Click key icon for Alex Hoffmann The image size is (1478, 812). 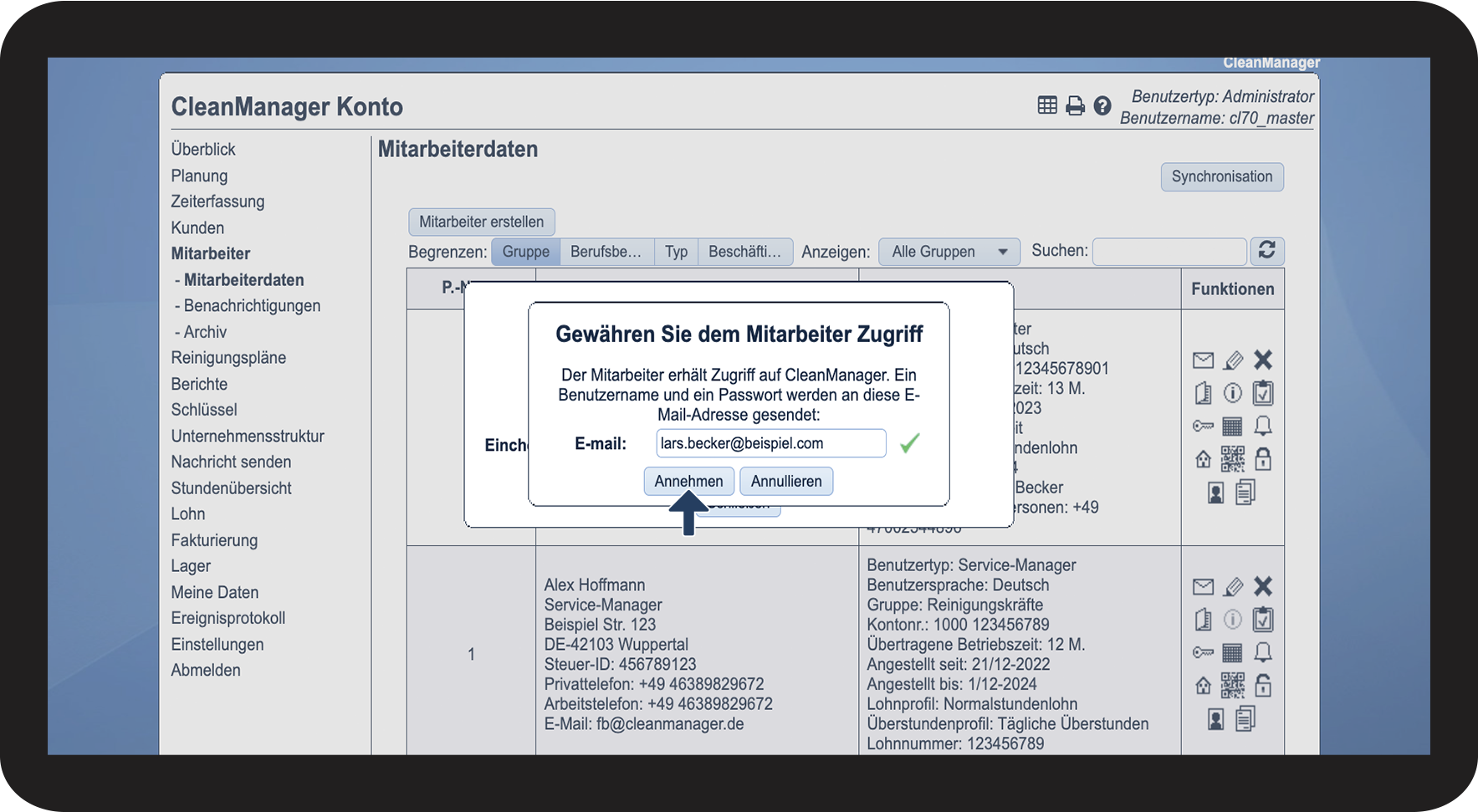(1203, 652)
